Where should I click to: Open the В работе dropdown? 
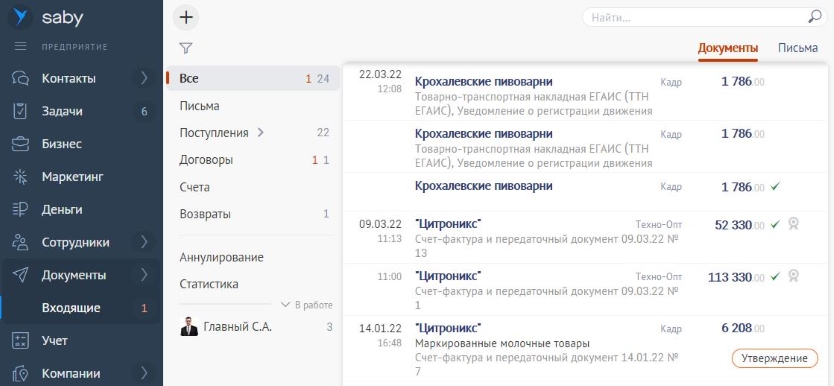pyautogui.click(x=306, y=305)
